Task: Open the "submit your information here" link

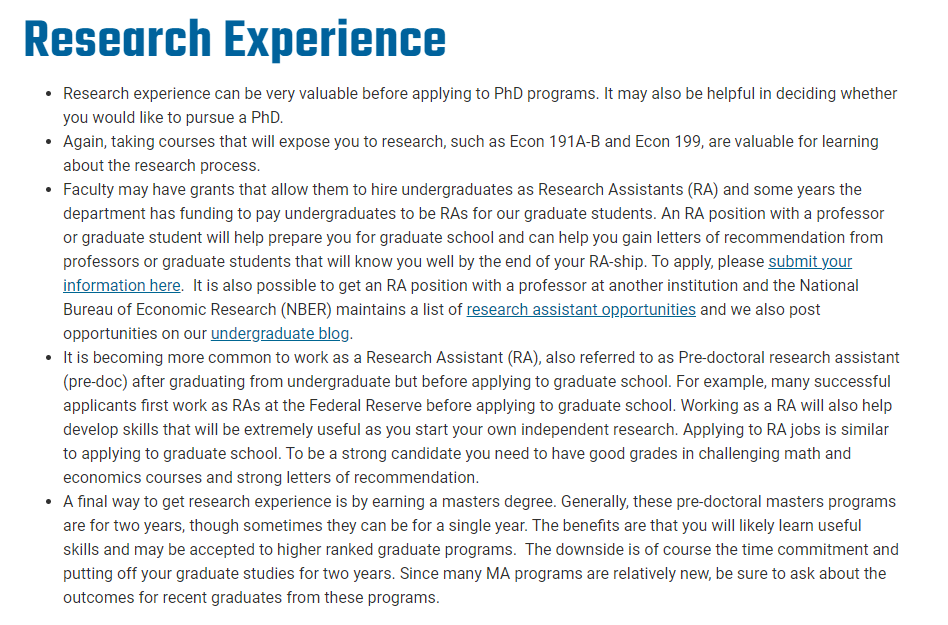Action: pyautogui.click(x=810, y=262)
